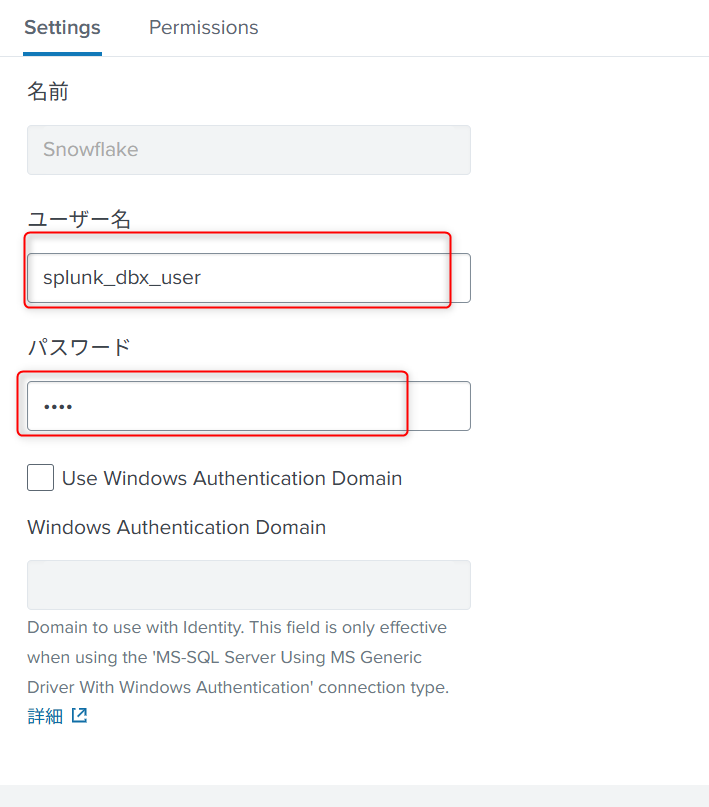
Task: Click the Domain to use with Identity help text
Action: click(x=237, y=628)
